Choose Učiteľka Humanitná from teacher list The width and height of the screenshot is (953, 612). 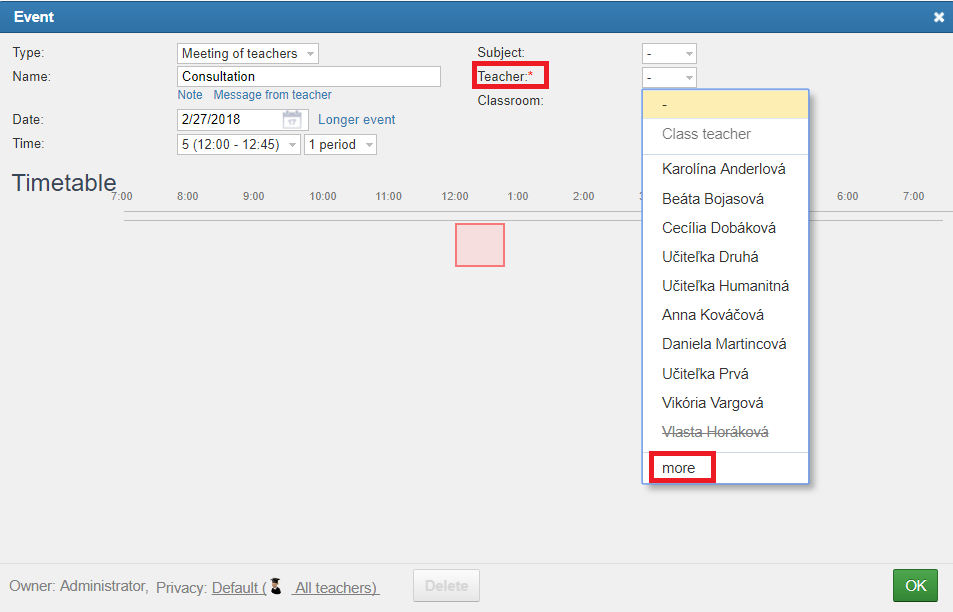(x=726, y=286)
